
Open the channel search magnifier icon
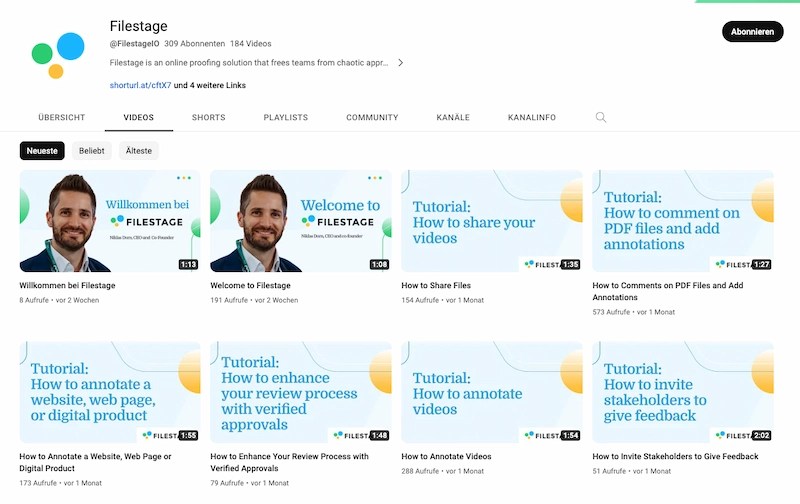pyautogui.click(x=601, y=117)
